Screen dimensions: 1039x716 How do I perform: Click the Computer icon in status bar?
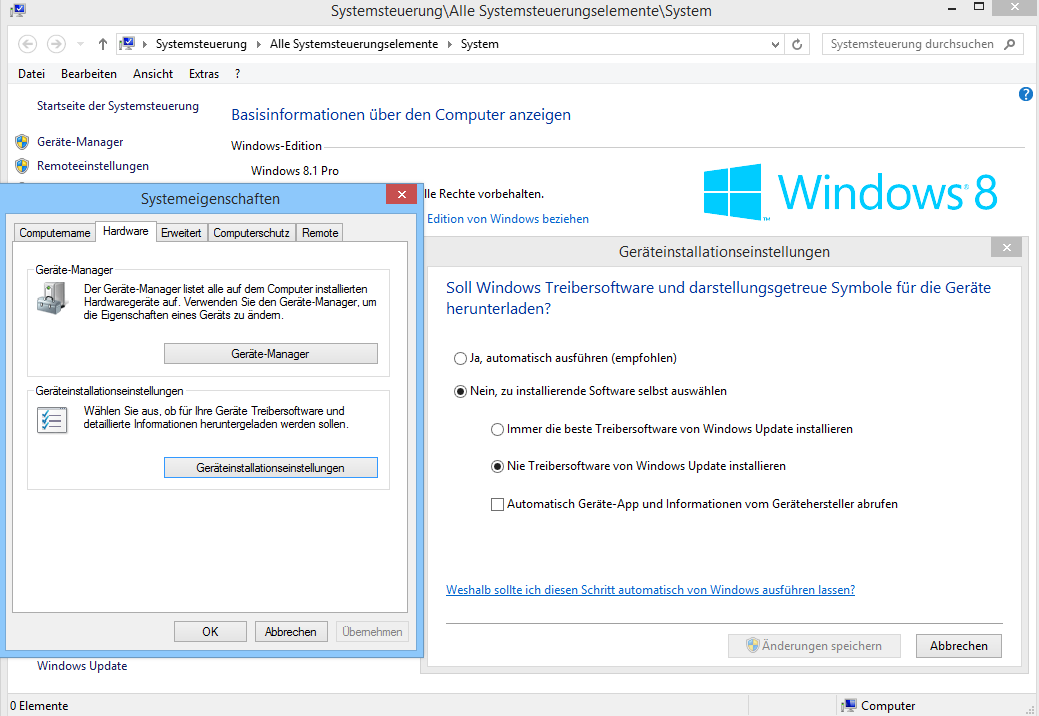(x=849, y=705)
